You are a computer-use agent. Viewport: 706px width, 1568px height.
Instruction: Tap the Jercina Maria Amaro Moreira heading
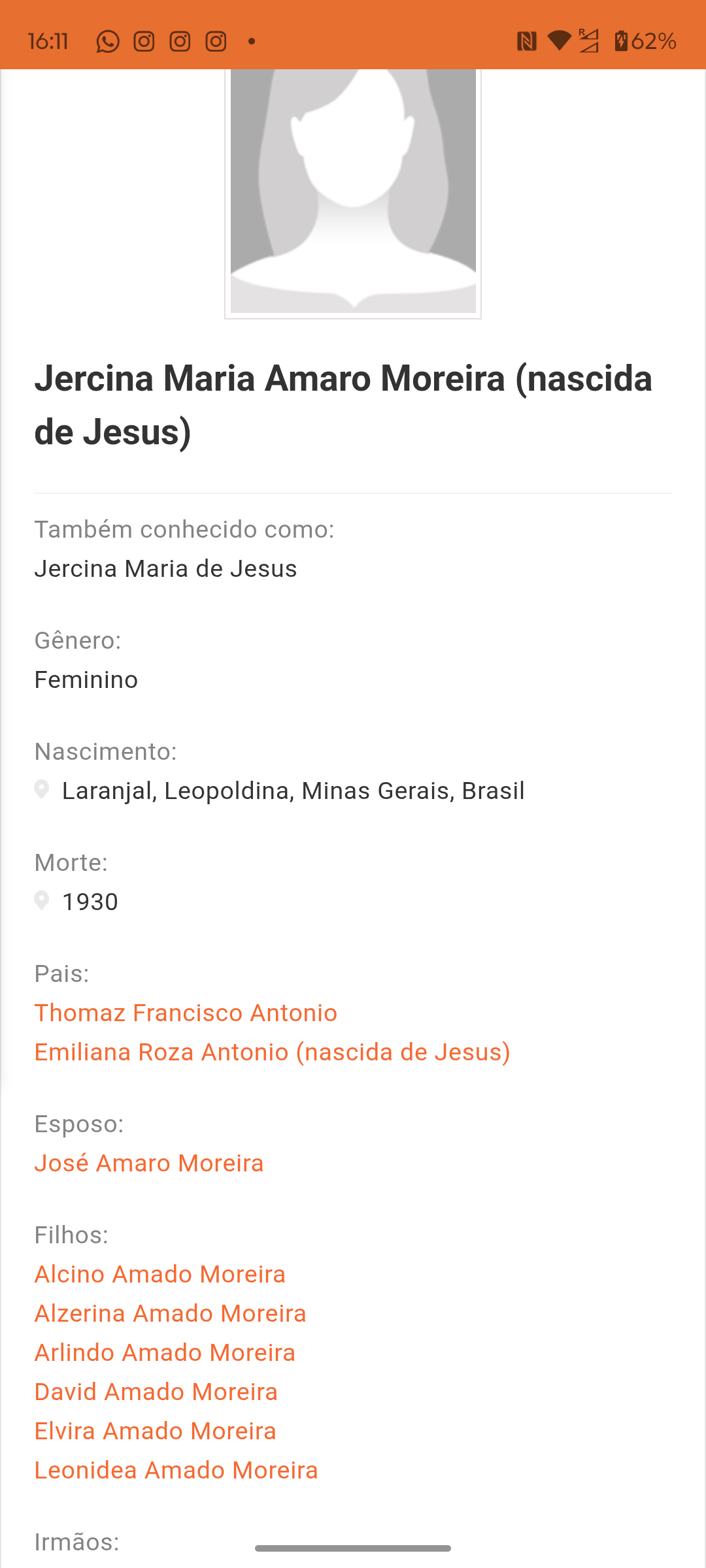(343, 405)
